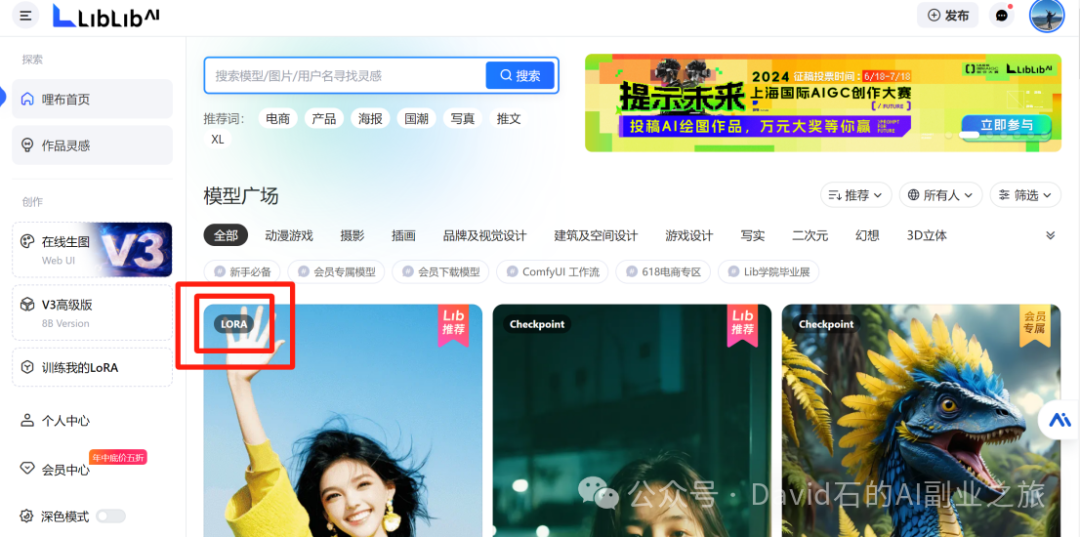
Task: Toggle 深色模式 dark mode switch
Action: 111,516
